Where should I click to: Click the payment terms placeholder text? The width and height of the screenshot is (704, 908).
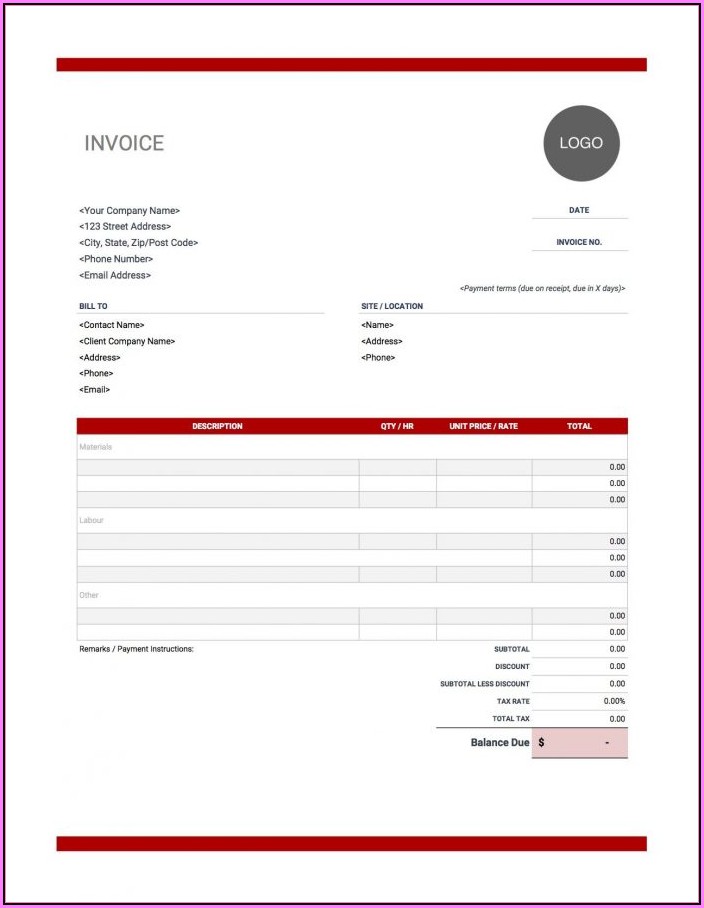tap(542, 288)
